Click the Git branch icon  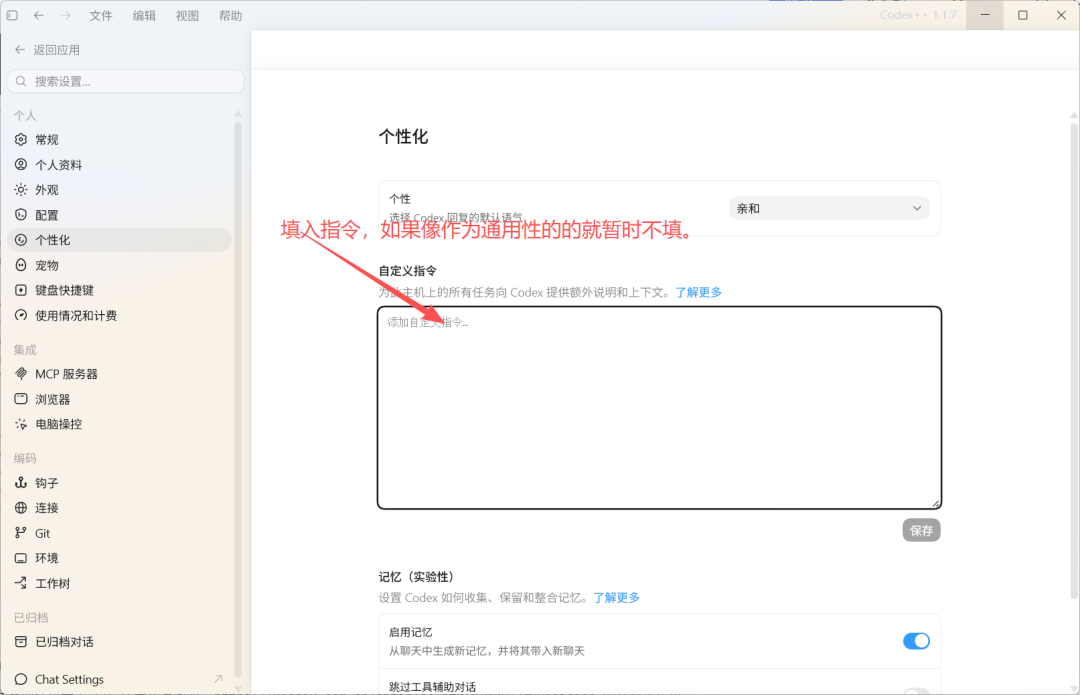[21, 533]
